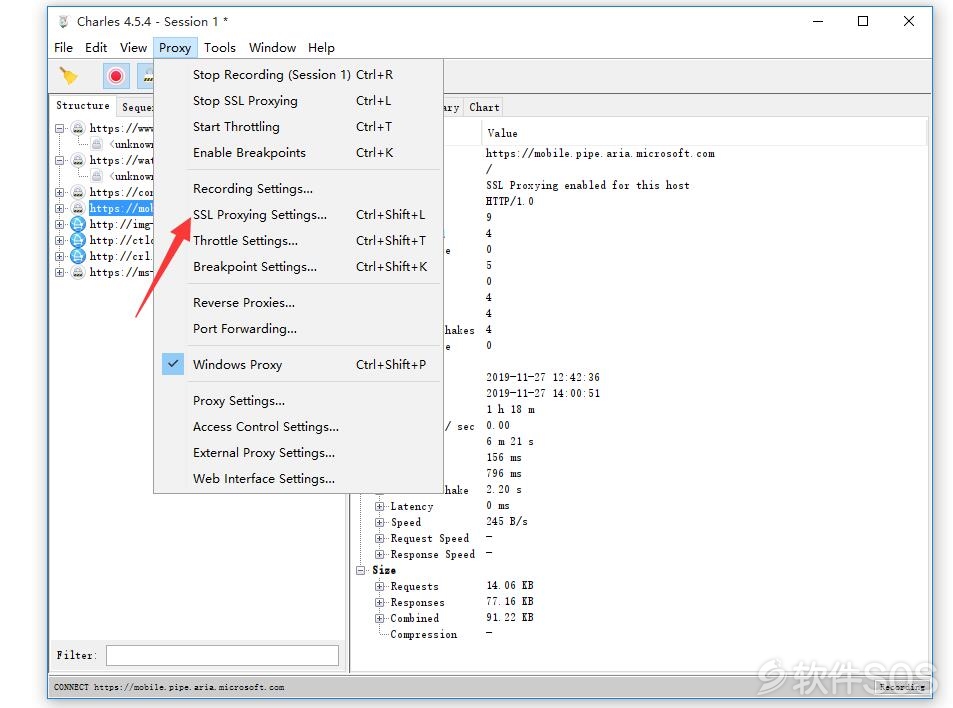Image resolution: width=953 pixels, height=708 pixels.
Task: Expand the http://img tree node
Action: [60, 224]
